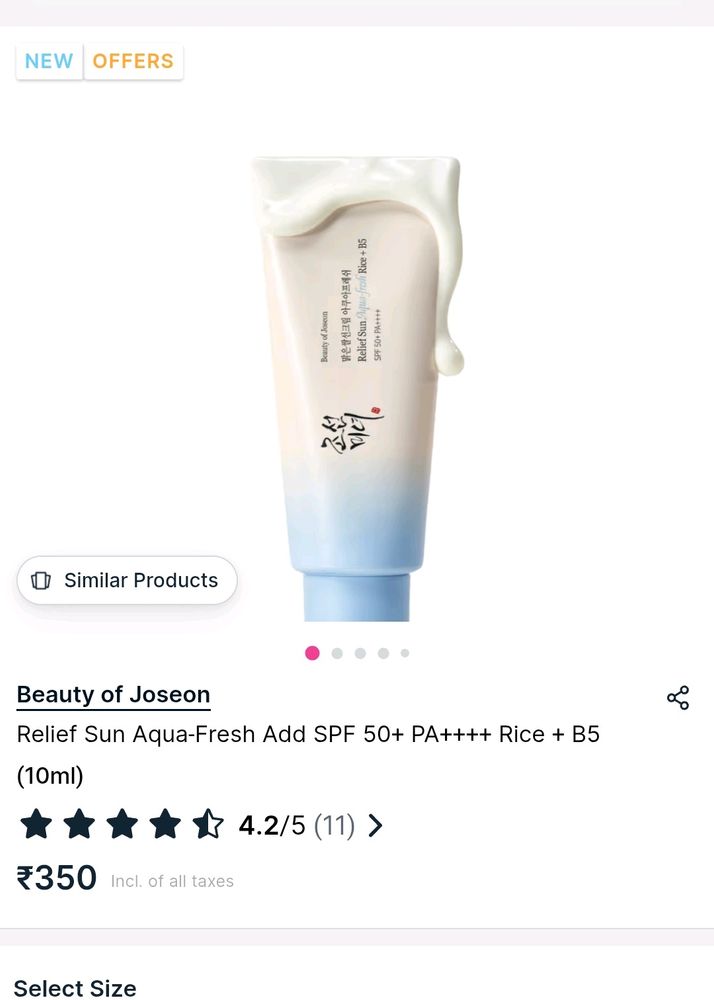The width and height of the screenshot is (714, 1000).
Task: Click the second rating star
Action: pyautogui.click(x=79, y=824)
